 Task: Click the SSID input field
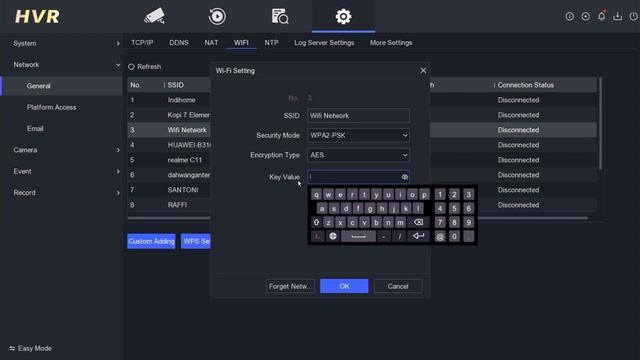[358, 116]
